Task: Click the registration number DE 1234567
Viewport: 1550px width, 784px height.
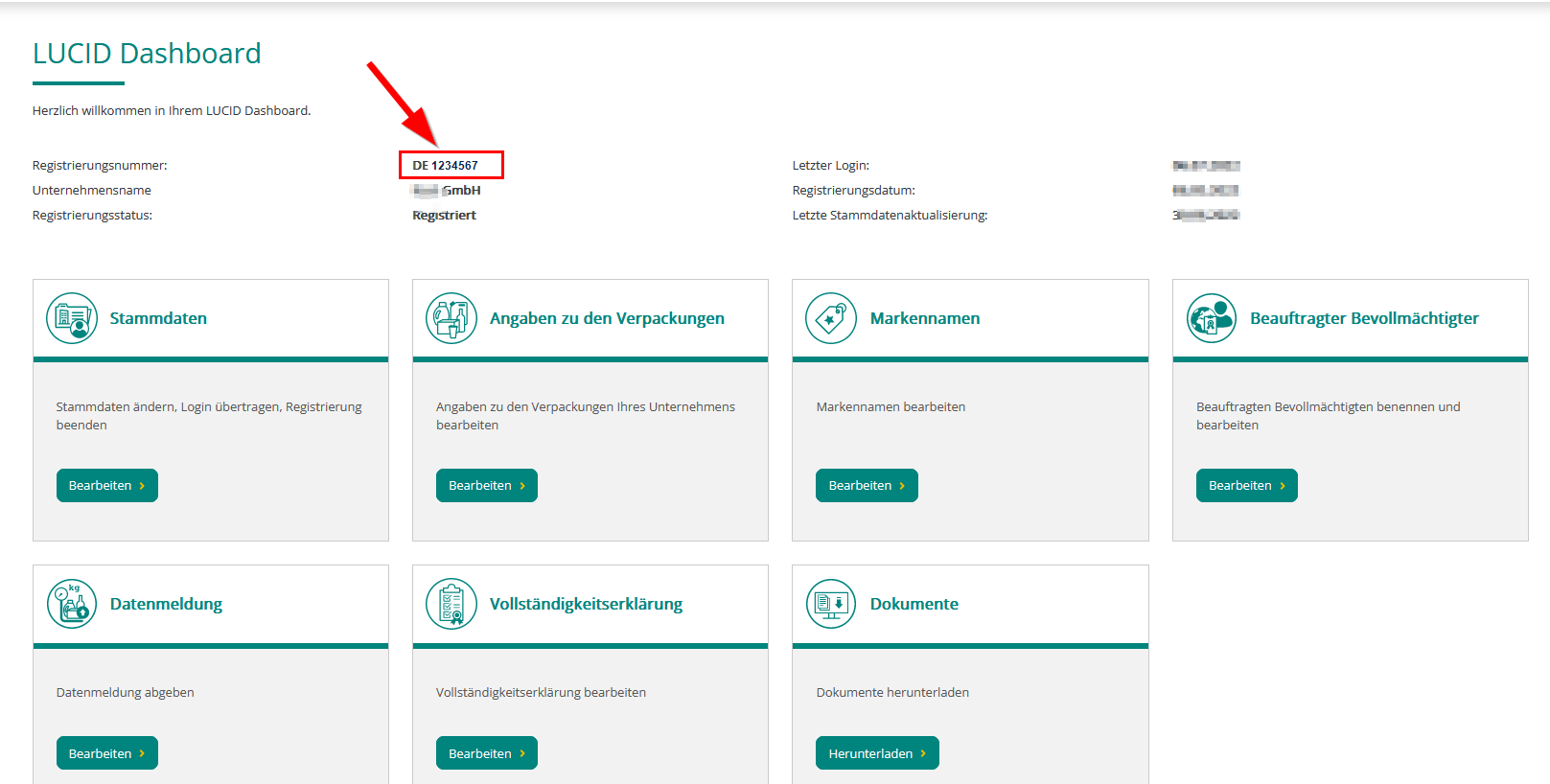Action: tap(445, 165)
